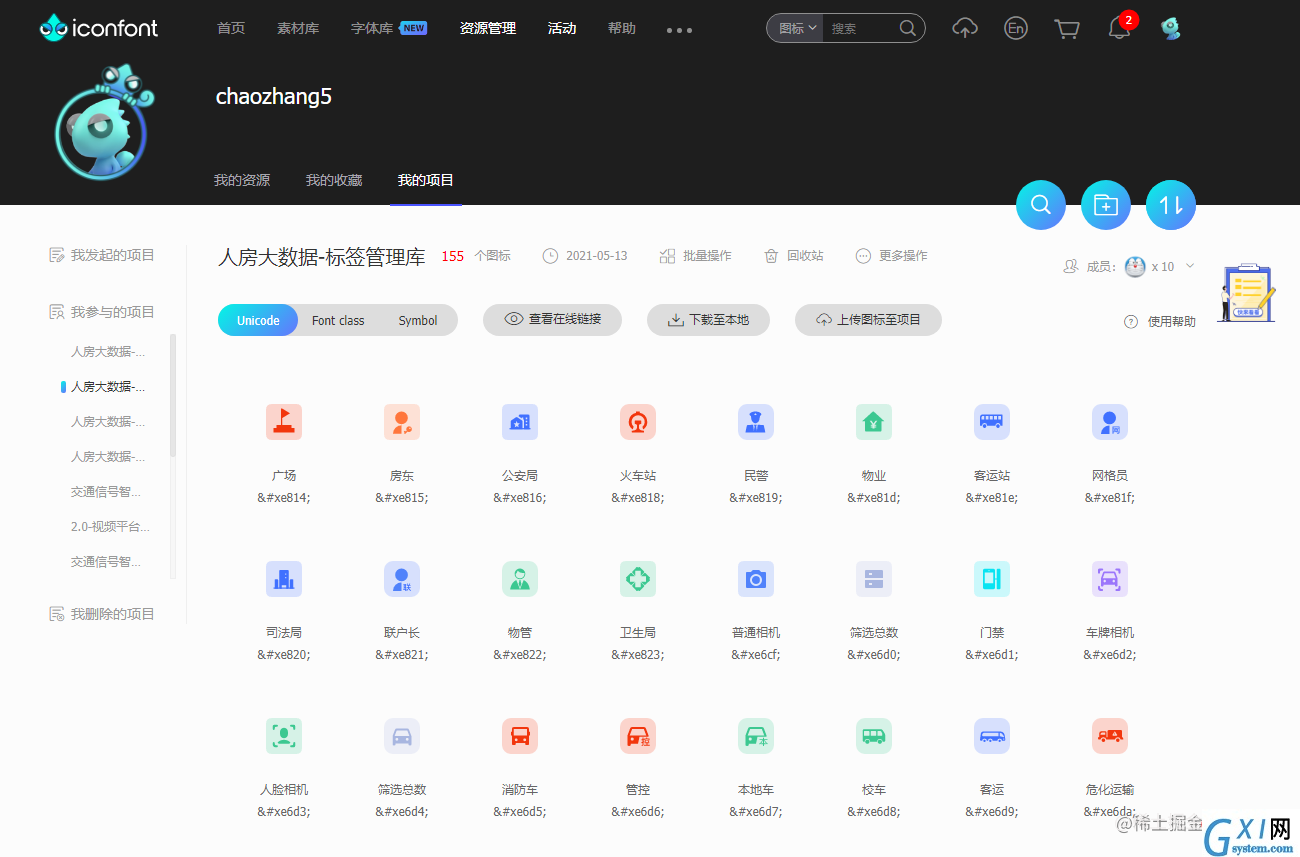Select the 危化运输 hazmat transport icon
The width and height of the screenshot is (1300, 857).
1110,736
